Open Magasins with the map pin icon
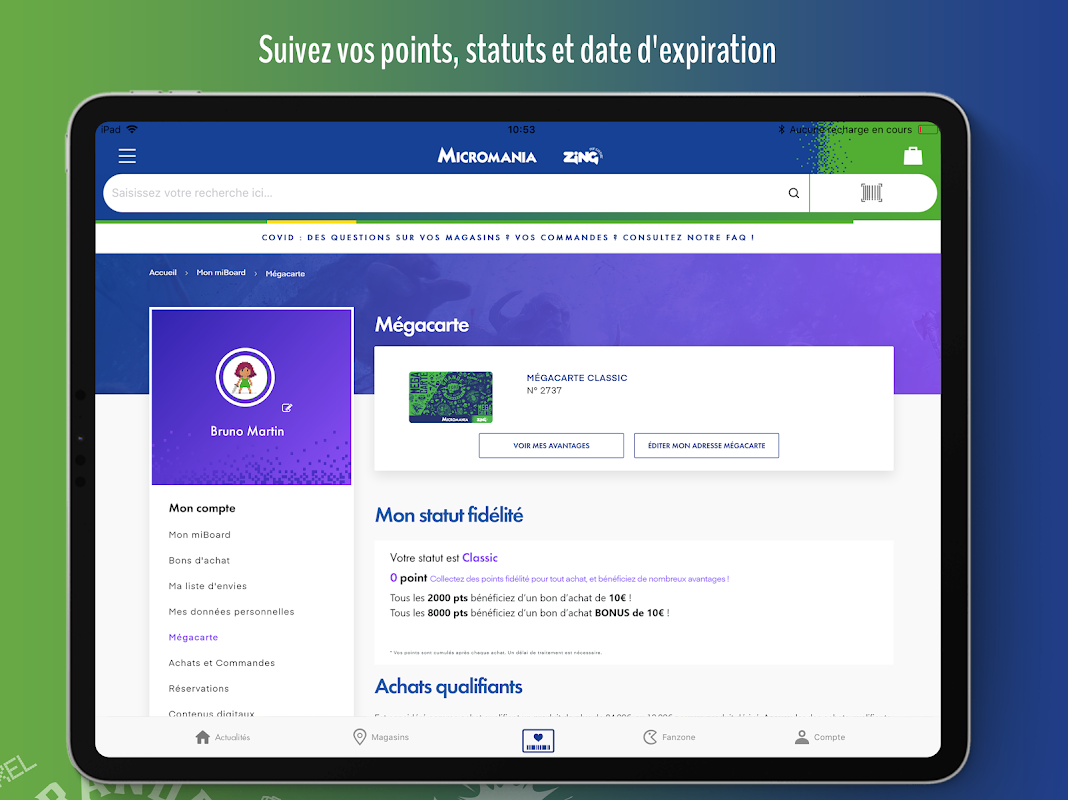This screenshot has width=1068, height=800. (x=380, y=737)
